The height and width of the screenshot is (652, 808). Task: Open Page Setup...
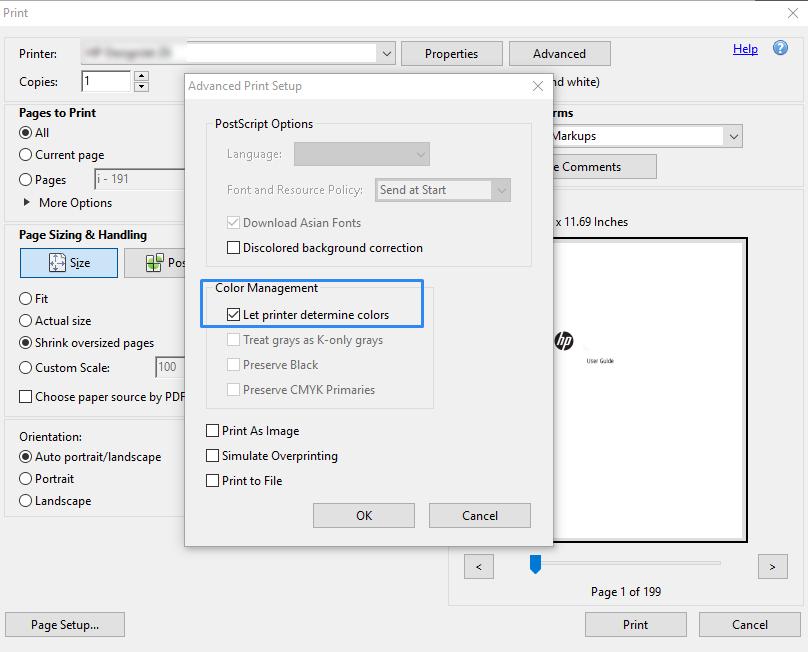pyautogui.click(x=65, y=625)
